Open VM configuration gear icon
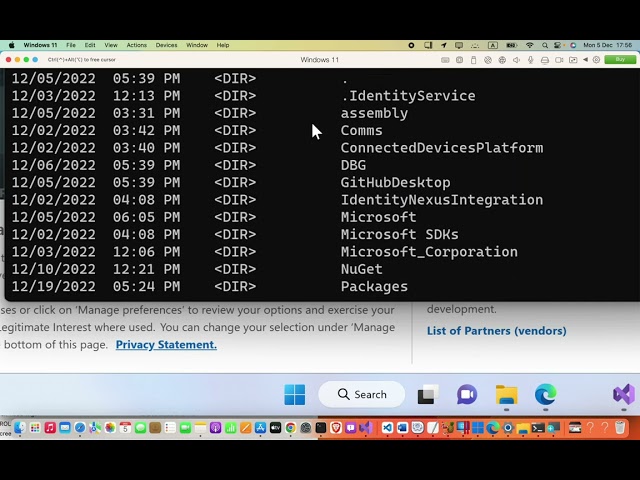Viewport: 640px width, 480px height. pyautogui.click(x=596, y=60)
